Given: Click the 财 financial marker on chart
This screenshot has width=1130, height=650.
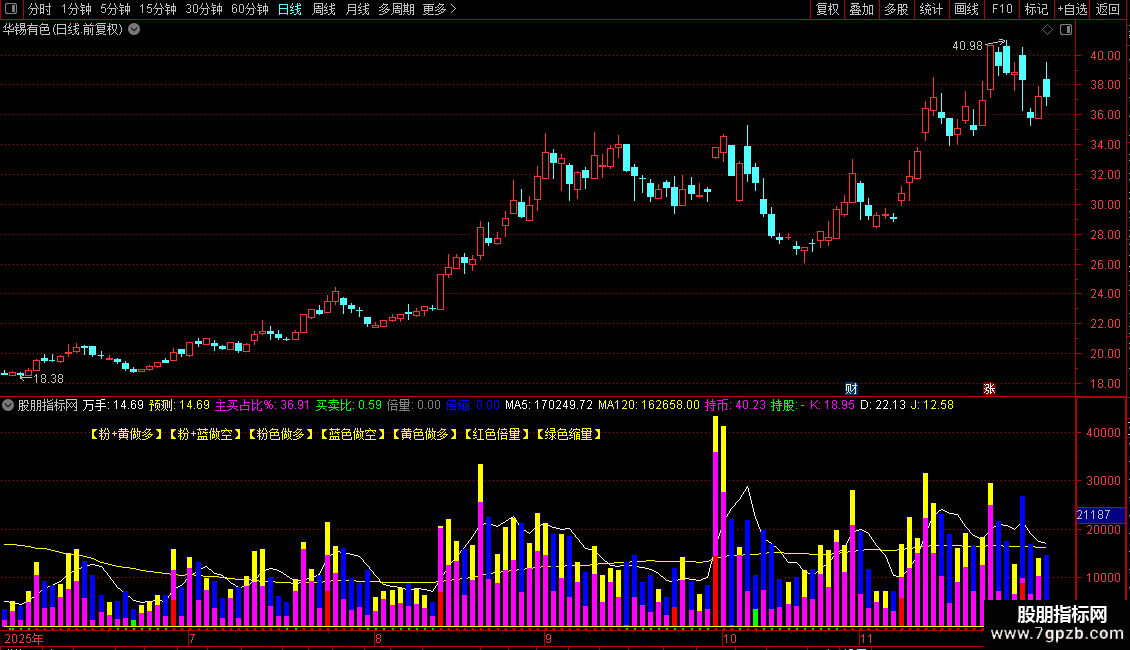Looking at the screenshot, I should tap(851, 388).
